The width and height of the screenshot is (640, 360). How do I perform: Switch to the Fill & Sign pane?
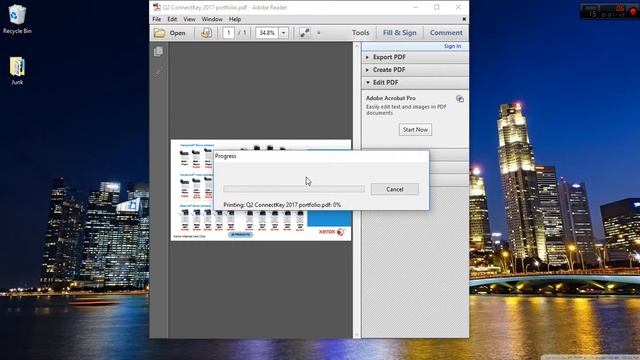point(400,33)
